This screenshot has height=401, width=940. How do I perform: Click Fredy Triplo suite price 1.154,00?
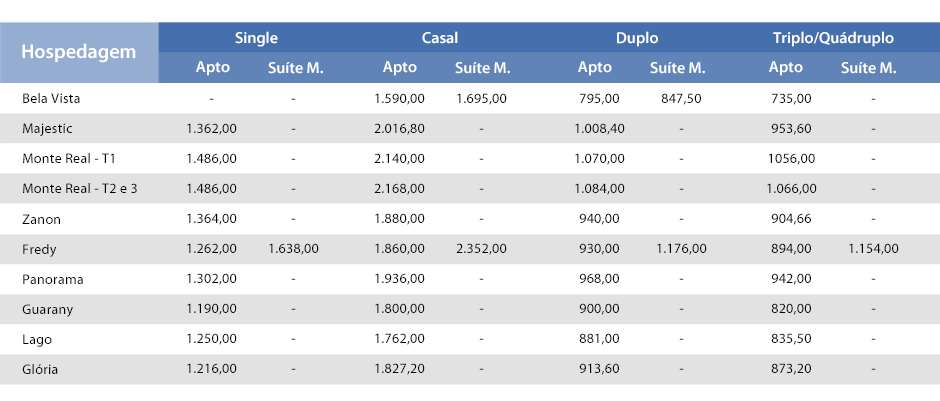tap(873, 249)
